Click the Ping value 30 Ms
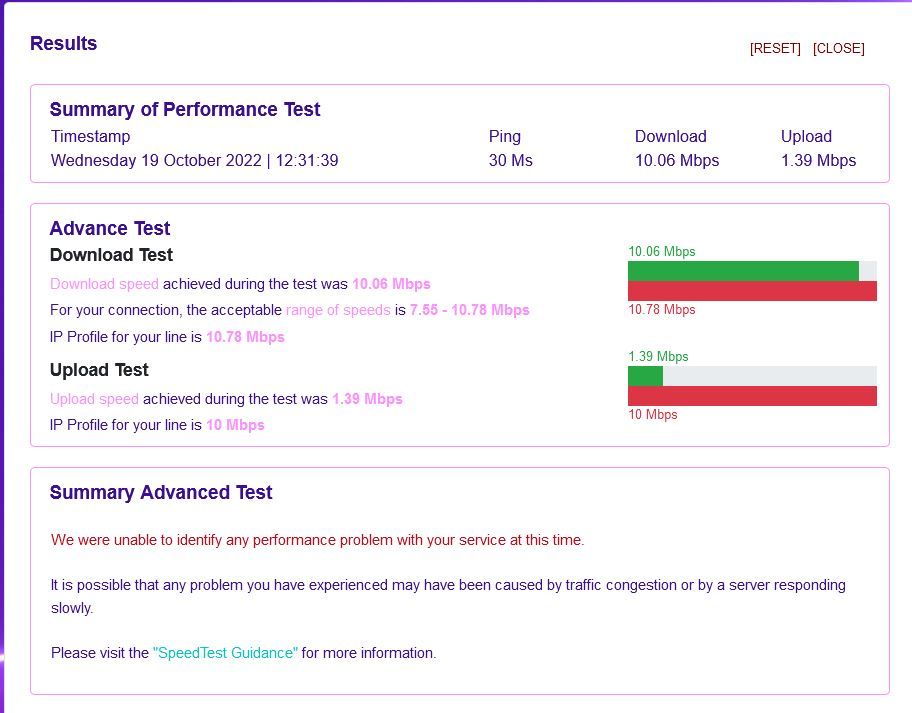 pyautogui.click(x=510, y=161)
